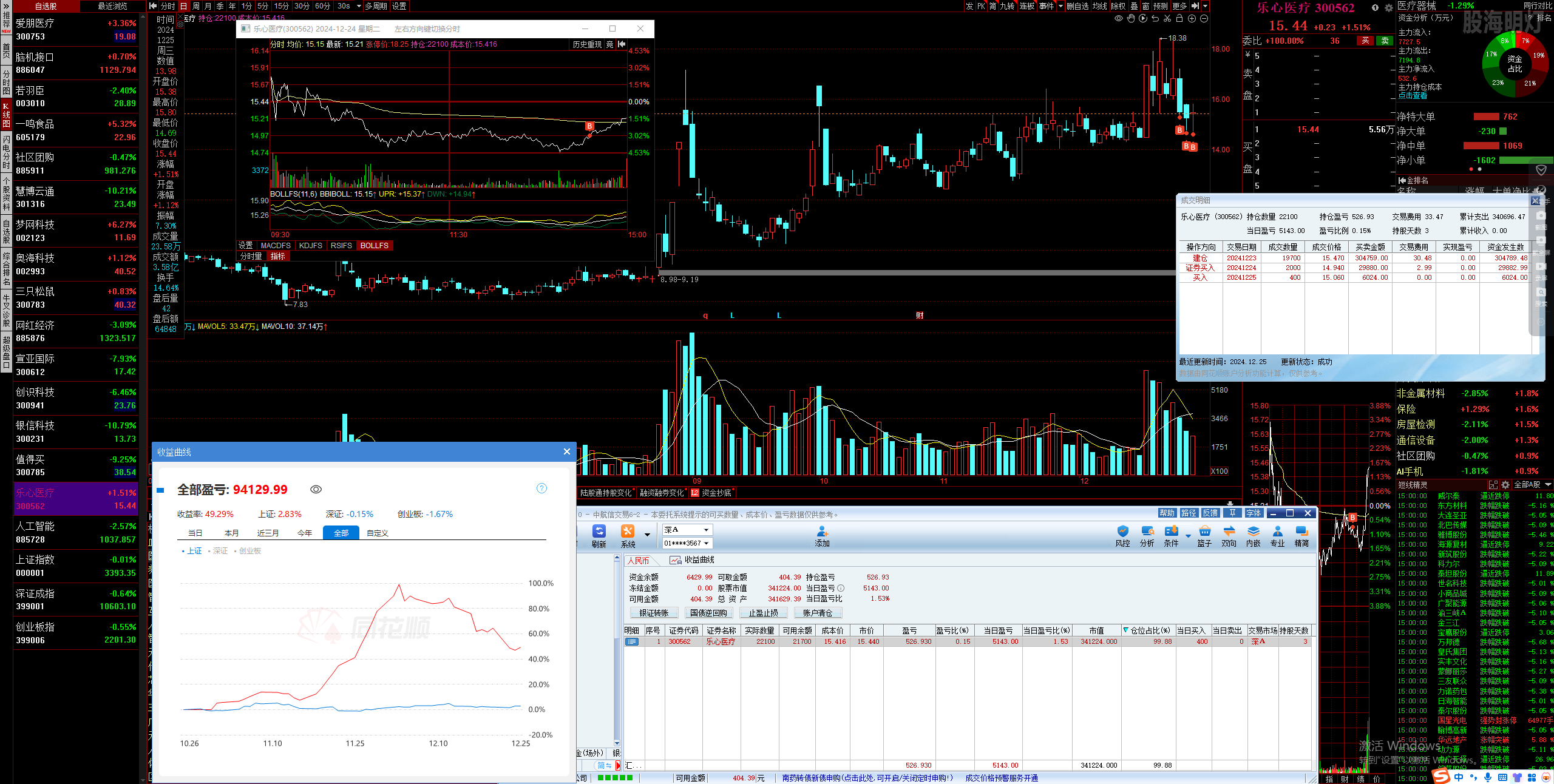Click the red 买 buy button
The height and width of the screenshot is (784, 1554).
(1365, 41)
